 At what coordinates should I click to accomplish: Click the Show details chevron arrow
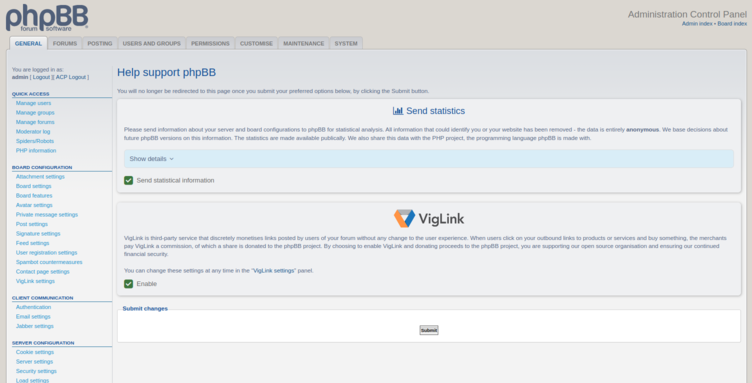[172, 159]
